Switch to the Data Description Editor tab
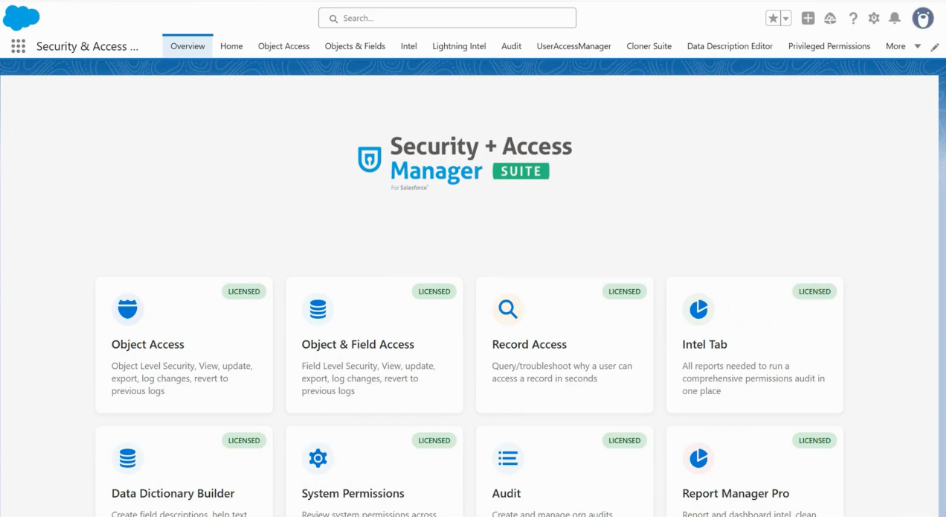946x517 pixels. tap(729, 46)
